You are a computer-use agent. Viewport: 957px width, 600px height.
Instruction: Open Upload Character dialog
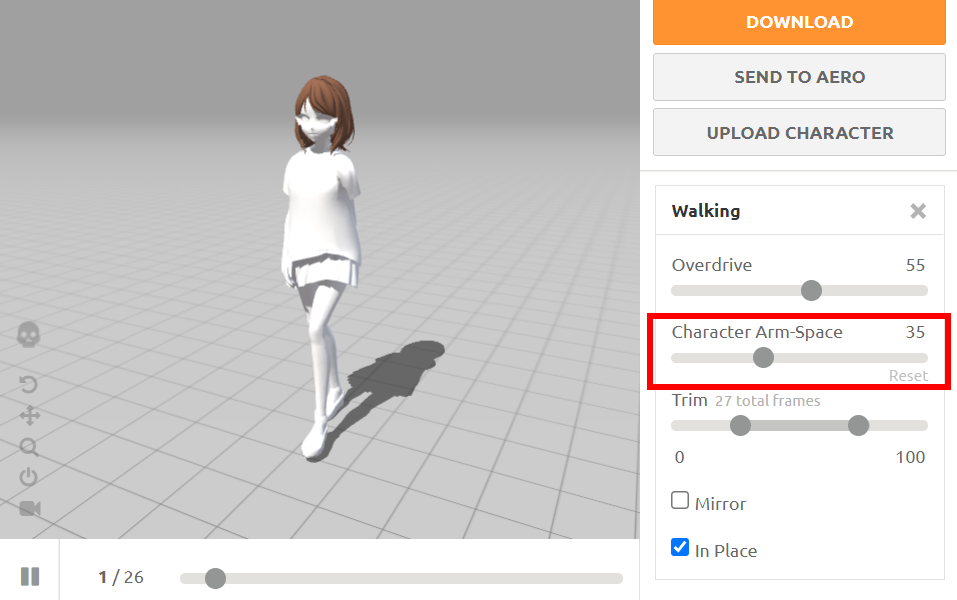pos(799,133)
